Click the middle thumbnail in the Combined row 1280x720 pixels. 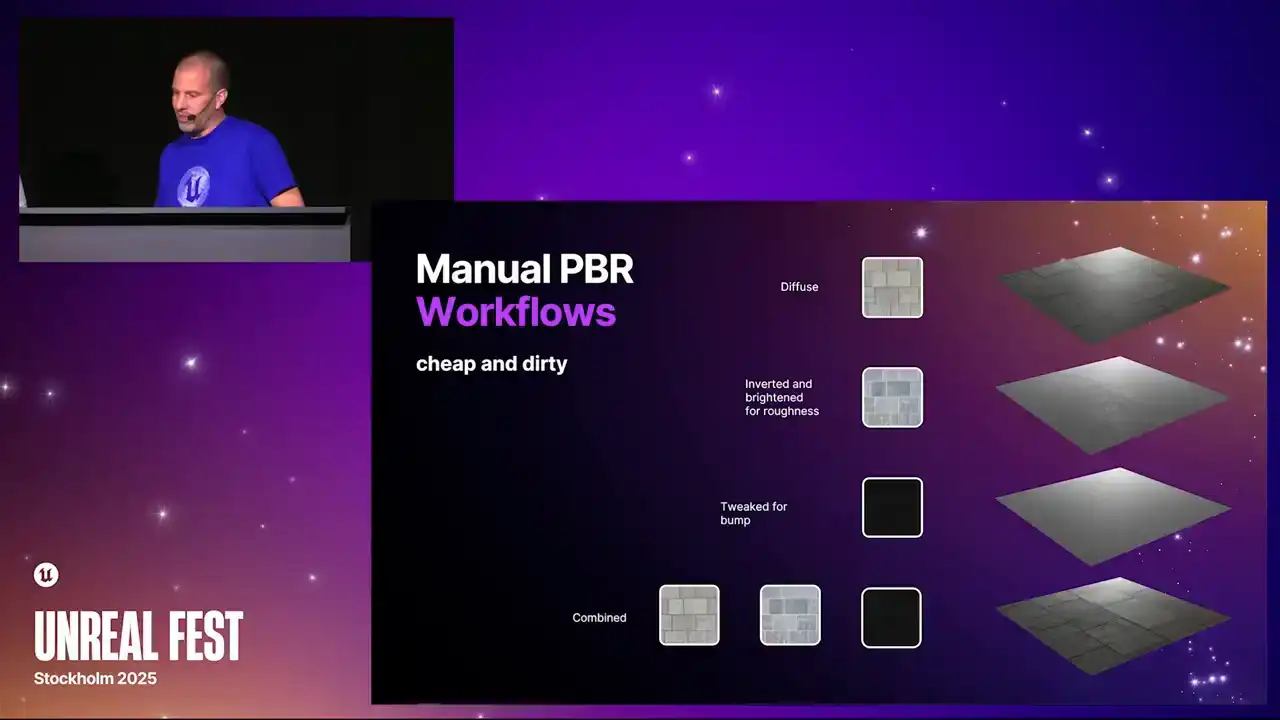click(790, 616)
